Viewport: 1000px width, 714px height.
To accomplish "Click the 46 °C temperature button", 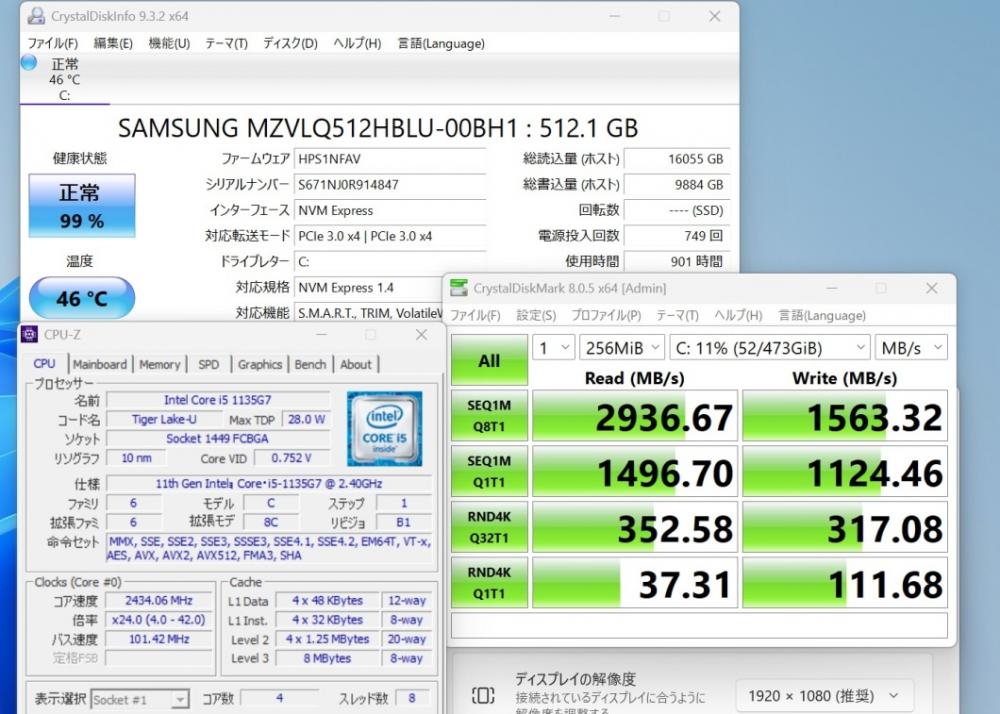I will 82,298.
